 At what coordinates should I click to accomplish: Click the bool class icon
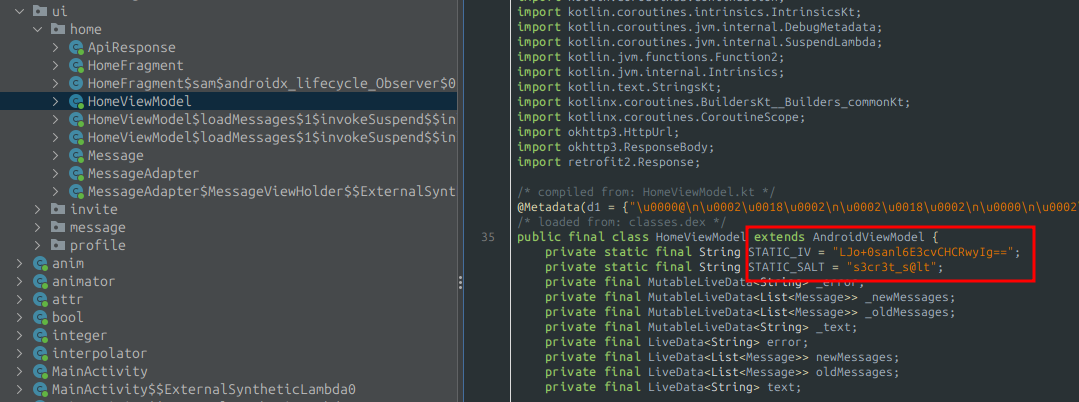click(40, 317)
